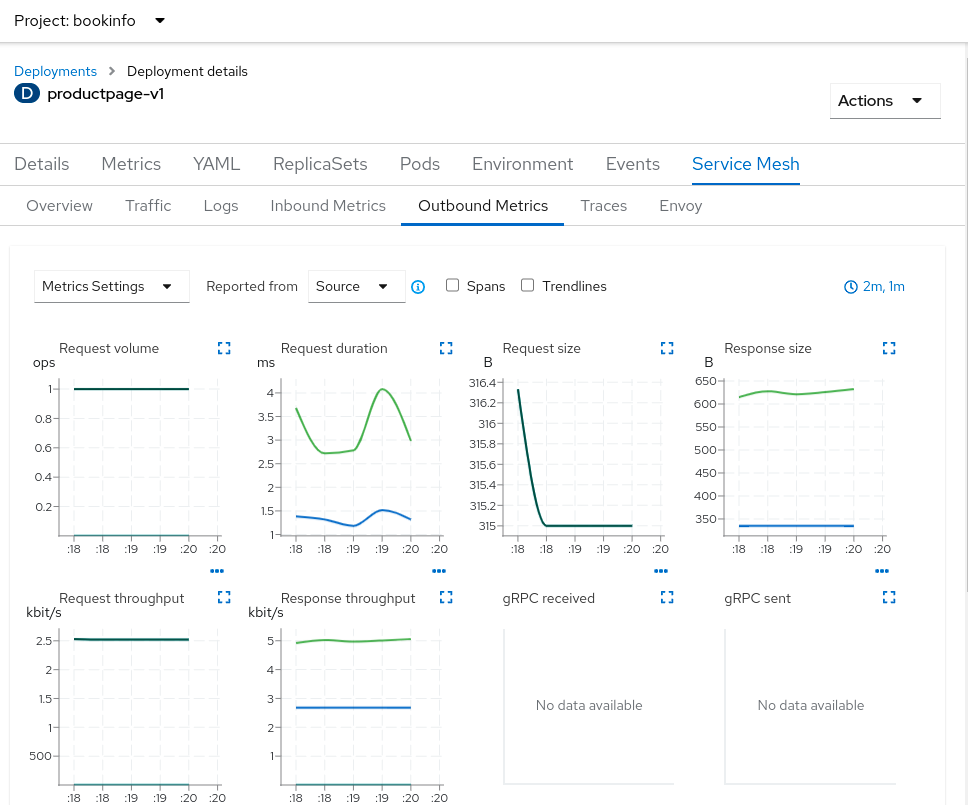Open the ellipsis menu under Response size chart
Viewport: 968px width, 805px height.
click(881, 571)
